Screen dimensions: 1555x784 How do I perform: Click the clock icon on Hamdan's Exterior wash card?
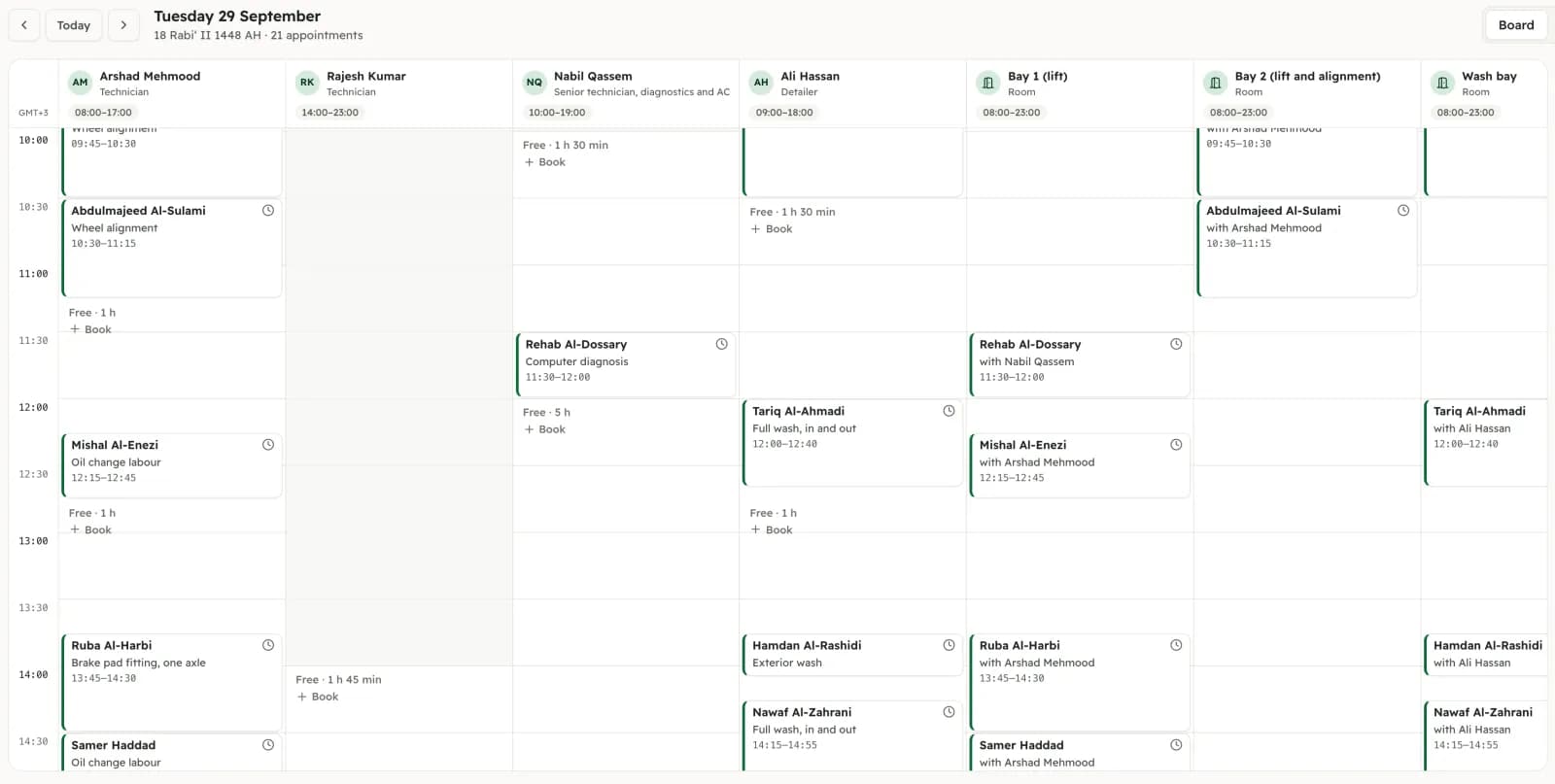point(949,645)
